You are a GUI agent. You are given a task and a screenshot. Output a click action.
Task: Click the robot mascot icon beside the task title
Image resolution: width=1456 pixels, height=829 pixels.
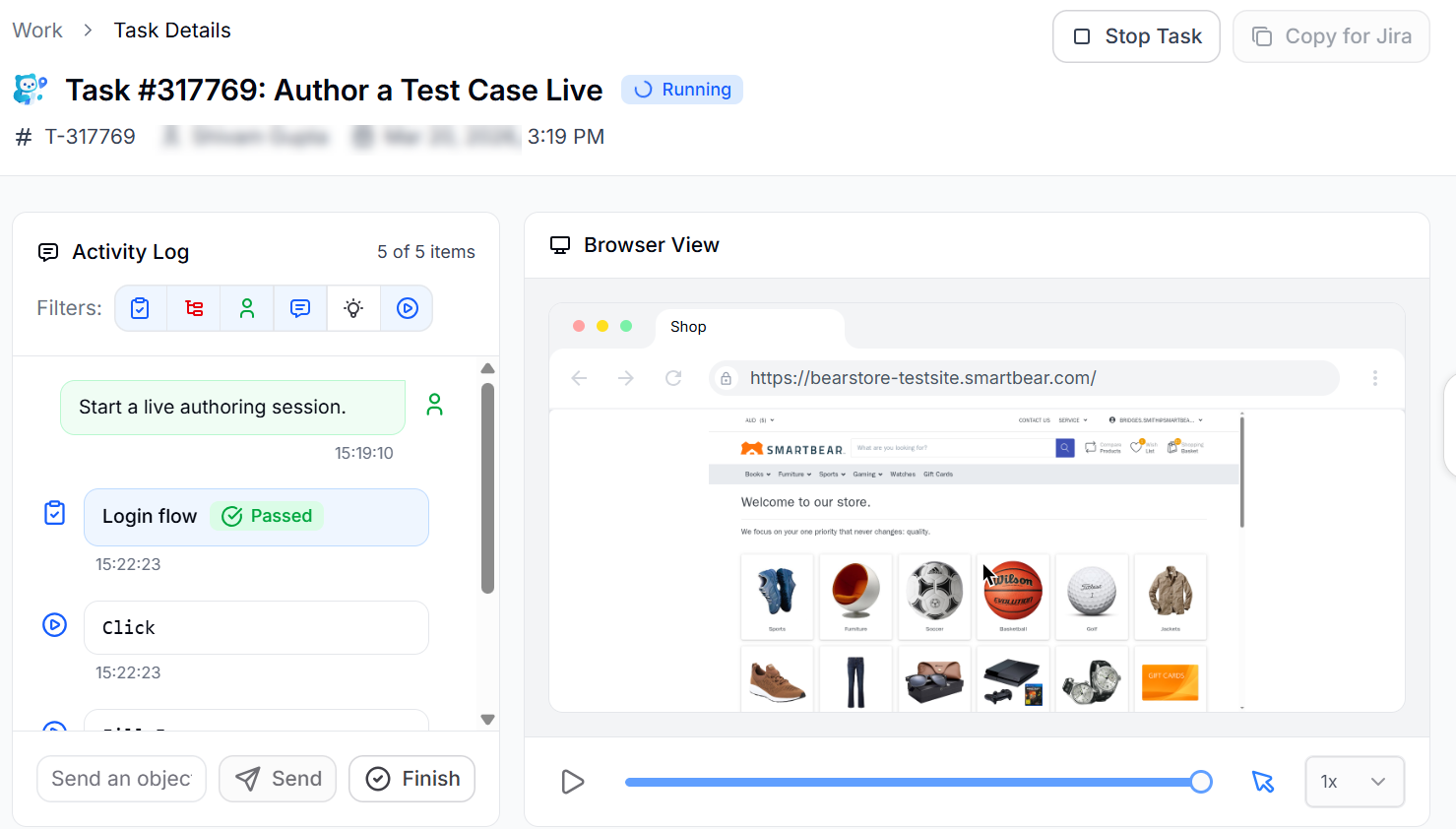(31, 88)
